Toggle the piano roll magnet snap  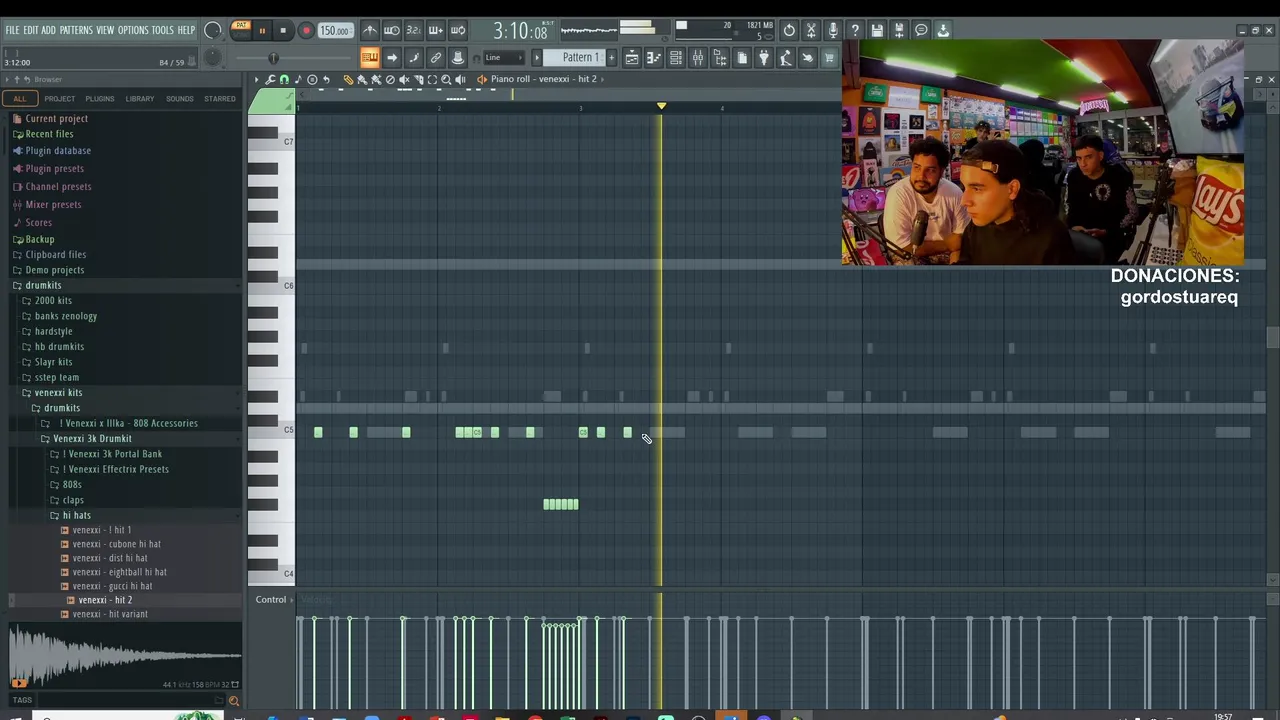[x=284, y=79]
